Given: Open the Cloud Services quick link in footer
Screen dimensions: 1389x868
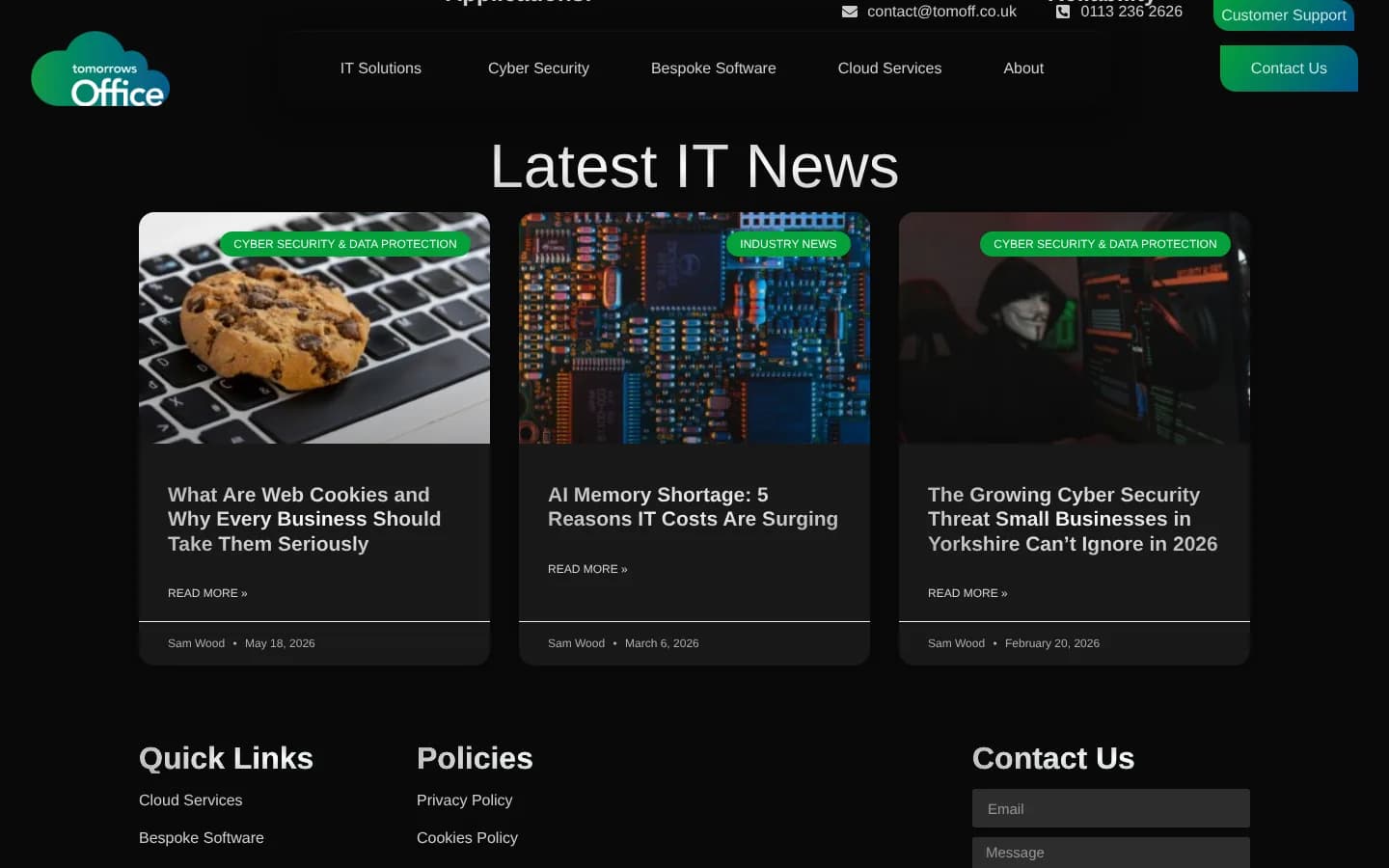Looking at the screenshot, I should (191, 800).
